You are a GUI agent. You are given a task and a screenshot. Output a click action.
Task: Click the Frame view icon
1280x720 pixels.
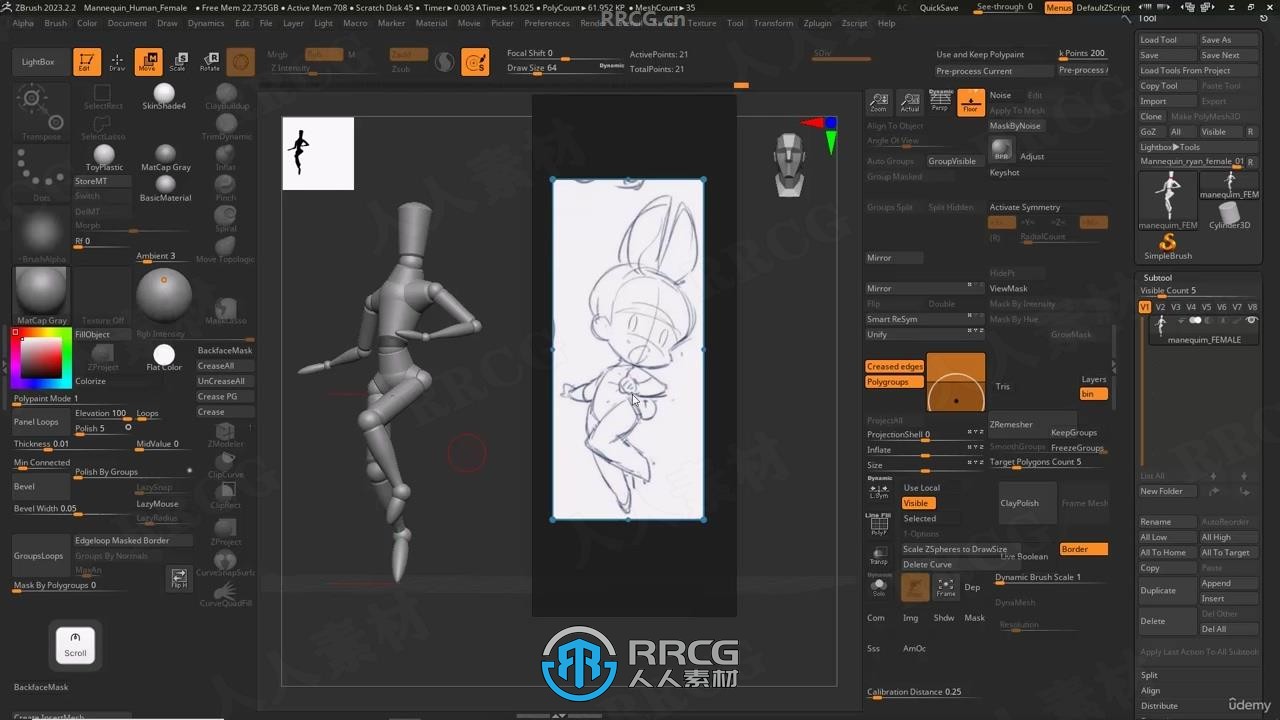(945, 587)
